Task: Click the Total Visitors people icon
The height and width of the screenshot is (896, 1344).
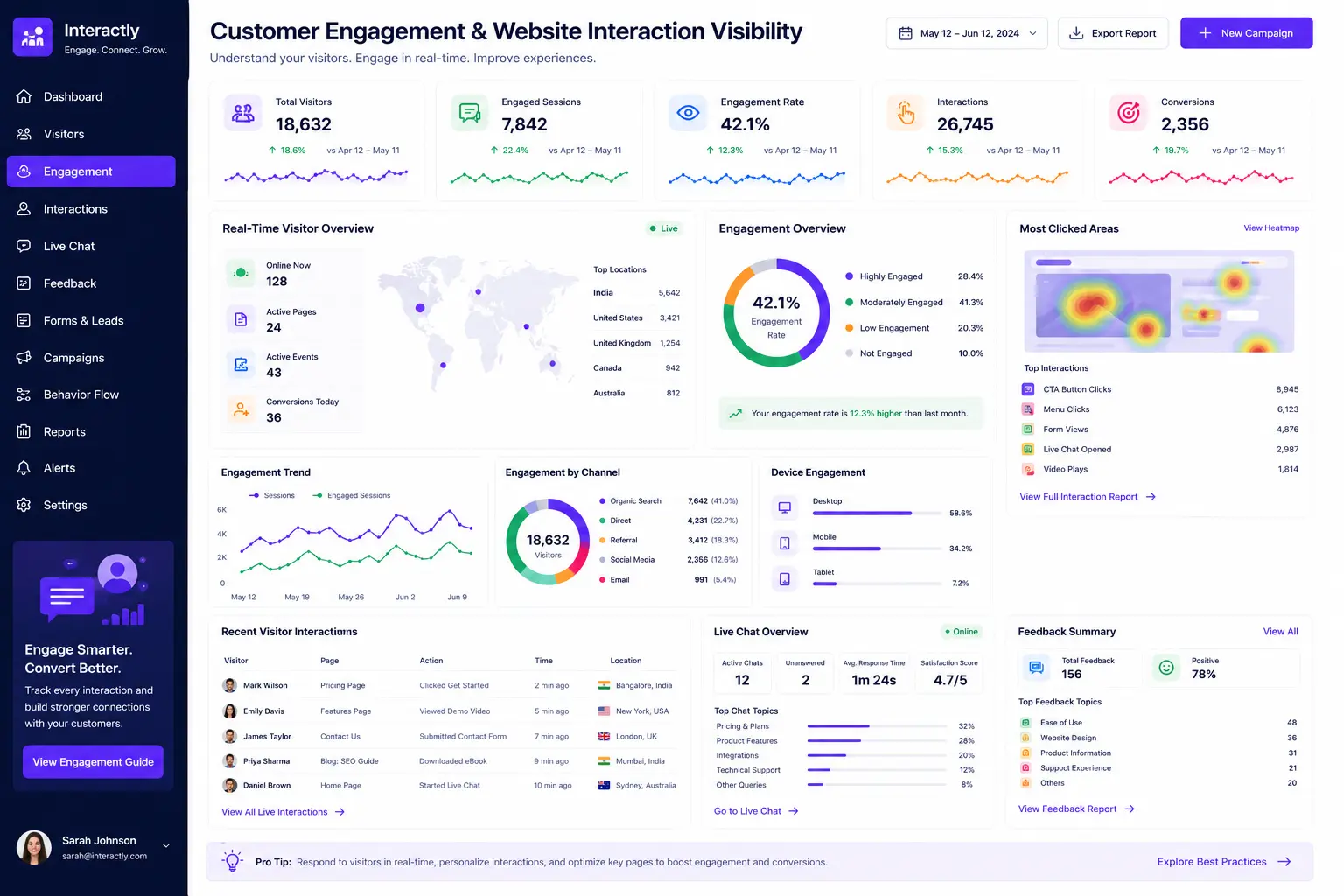Action: click(x=242, y=113)
